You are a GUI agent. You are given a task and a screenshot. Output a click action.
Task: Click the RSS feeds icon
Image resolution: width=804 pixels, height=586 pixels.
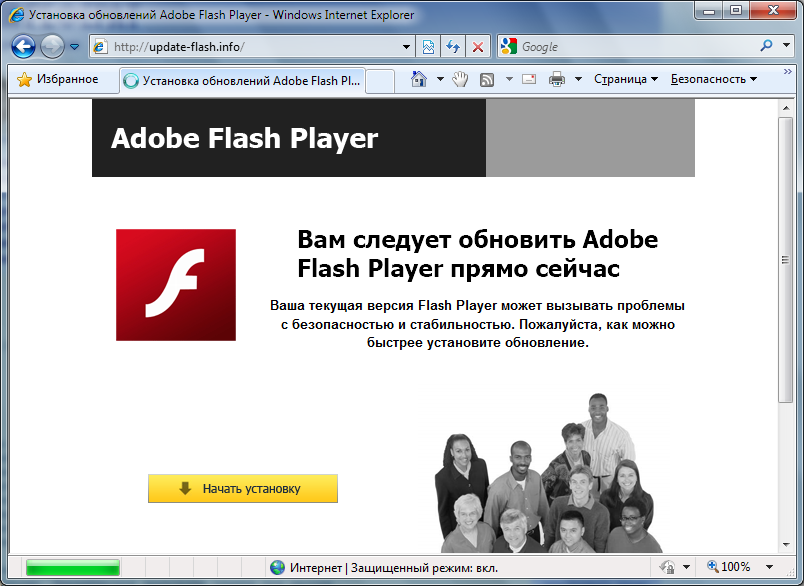[487, 79]
